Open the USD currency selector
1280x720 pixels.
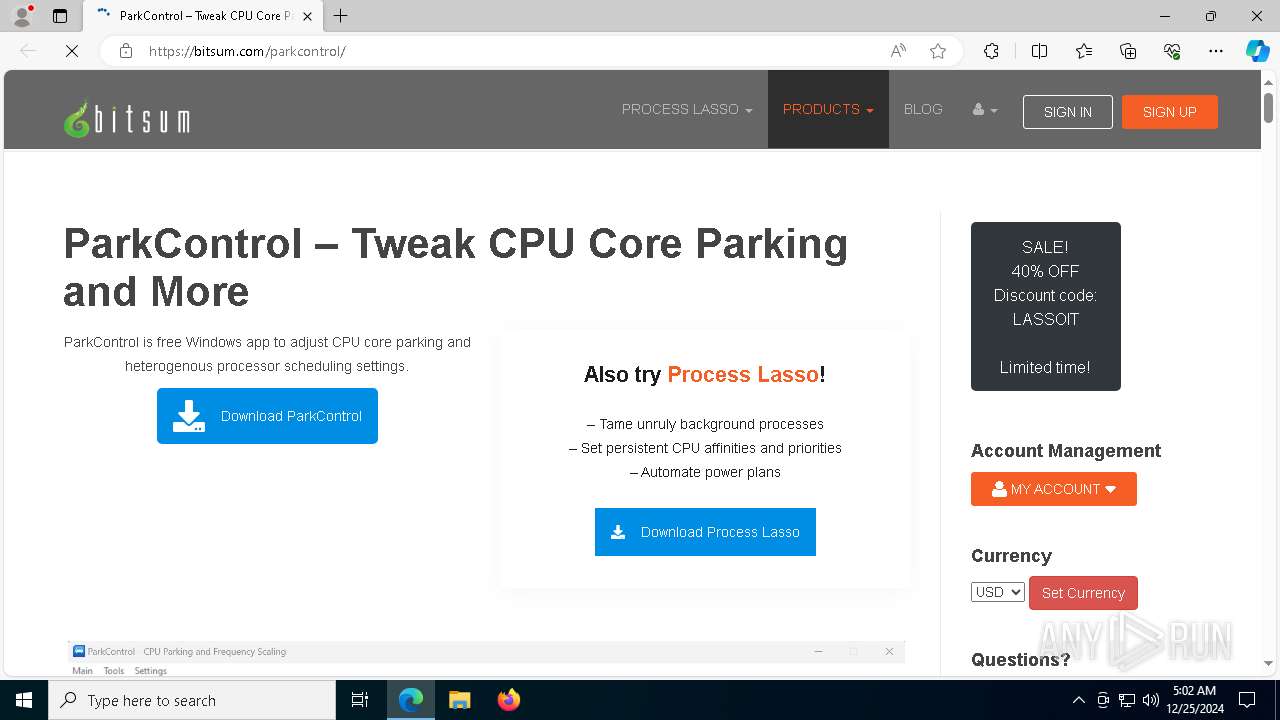(998, 592)
